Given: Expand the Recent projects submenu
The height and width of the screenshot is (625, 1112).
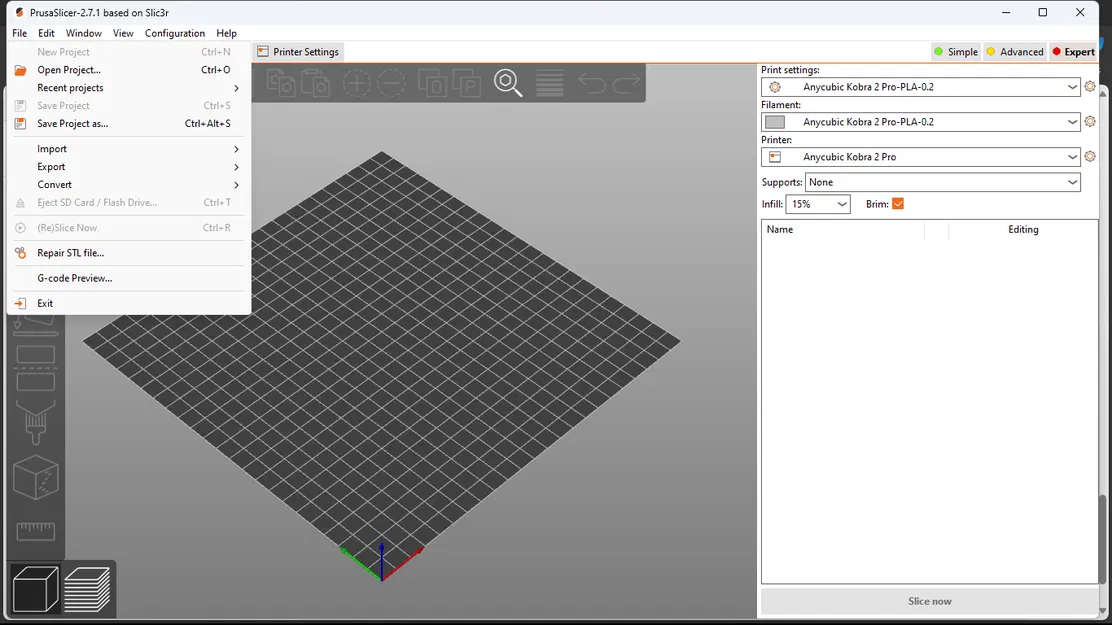Looking at the screenshot, I should pyautogui.click(x=129, y=88).
